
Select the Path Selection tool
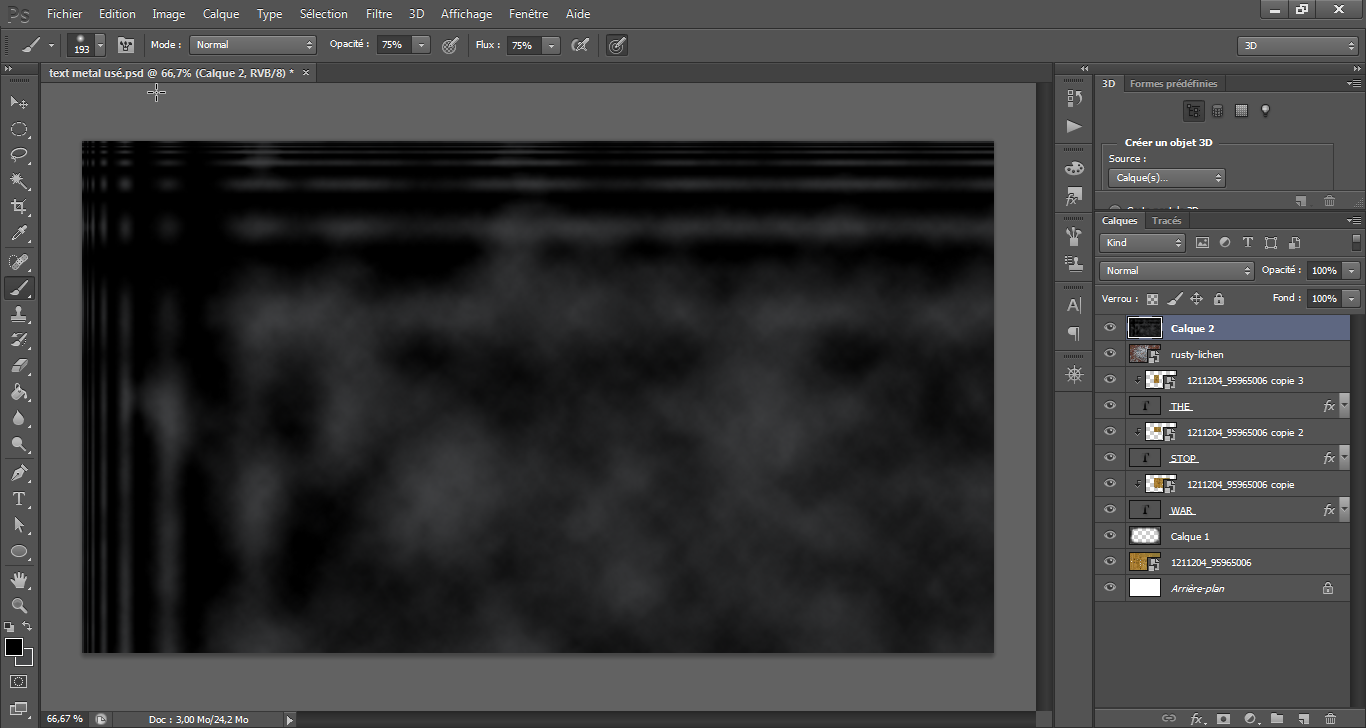tap(19, 524)
